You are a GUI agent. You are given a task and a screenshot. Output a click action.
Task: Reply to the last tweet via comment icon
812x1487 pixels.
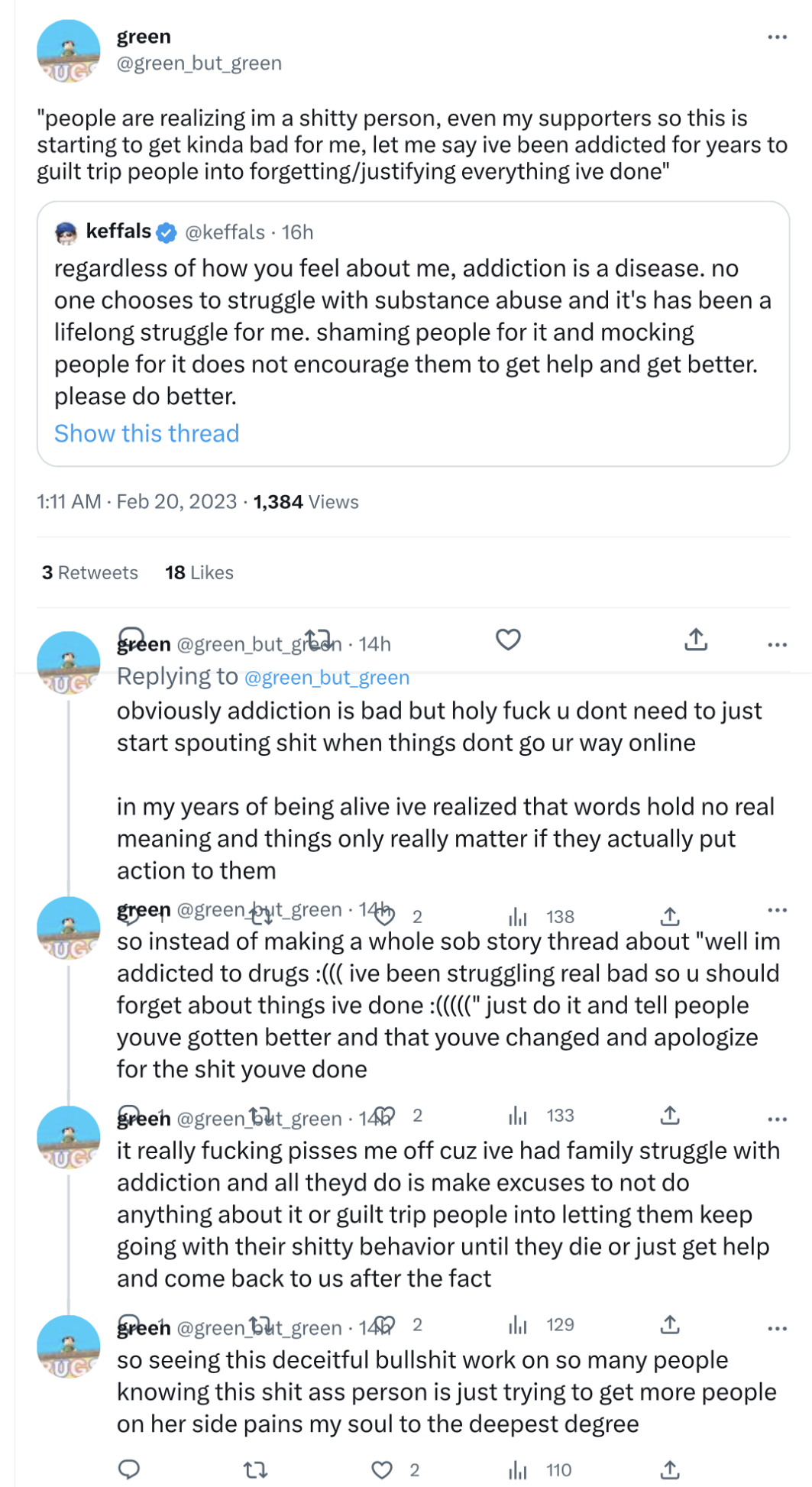point(129,1469)
